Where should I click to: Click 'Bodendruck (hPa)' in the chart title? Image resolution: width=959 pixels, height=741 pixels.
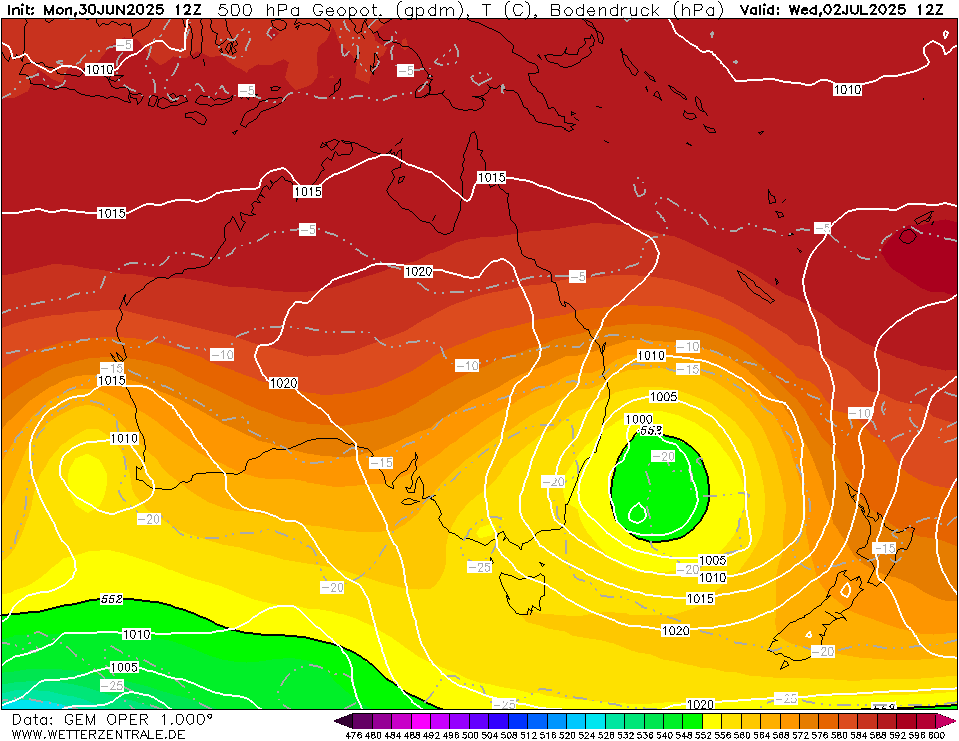[636, 10]
